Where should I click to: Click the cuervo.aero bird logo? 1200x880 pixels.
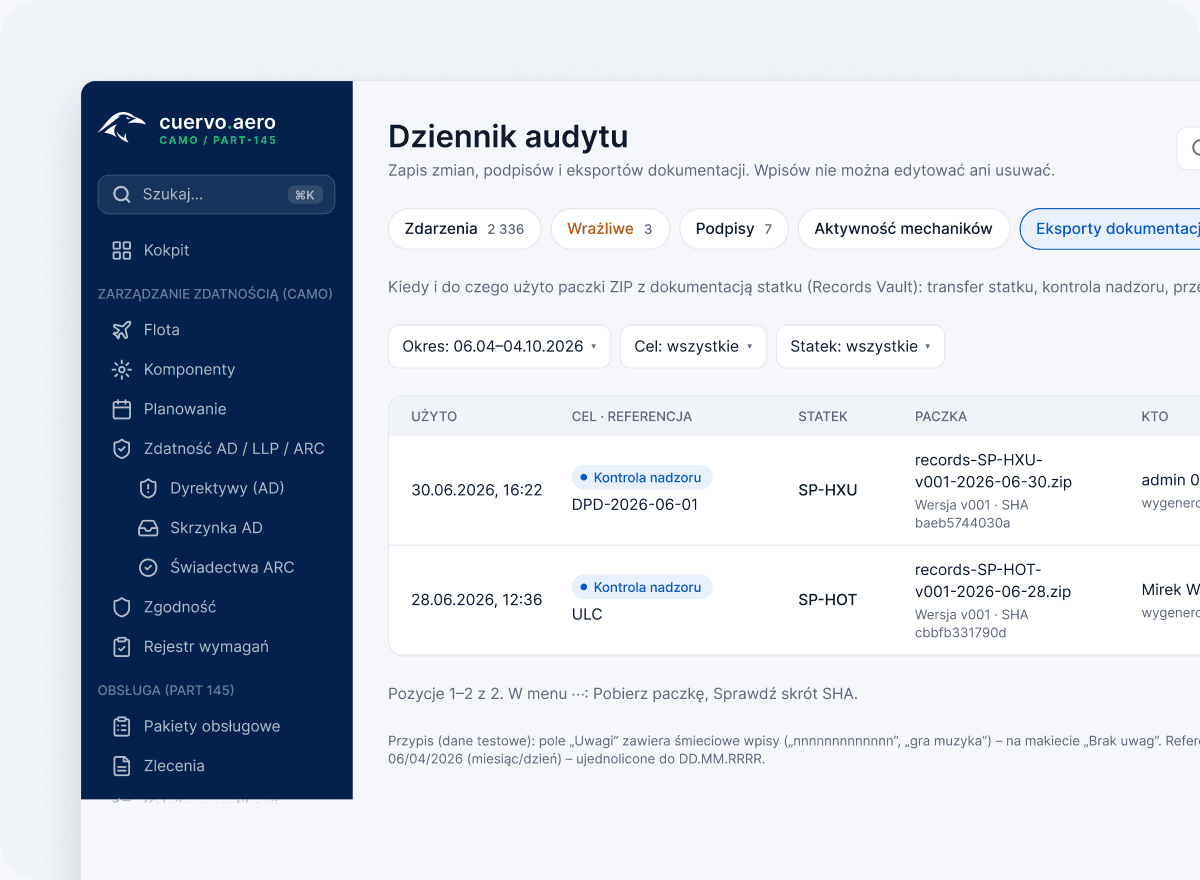coord(121,127)
